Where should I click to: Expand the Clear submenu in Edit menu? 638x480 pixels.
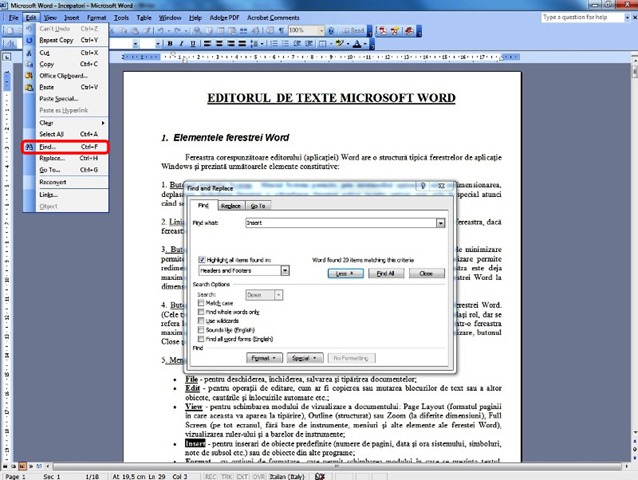[72, 123]
